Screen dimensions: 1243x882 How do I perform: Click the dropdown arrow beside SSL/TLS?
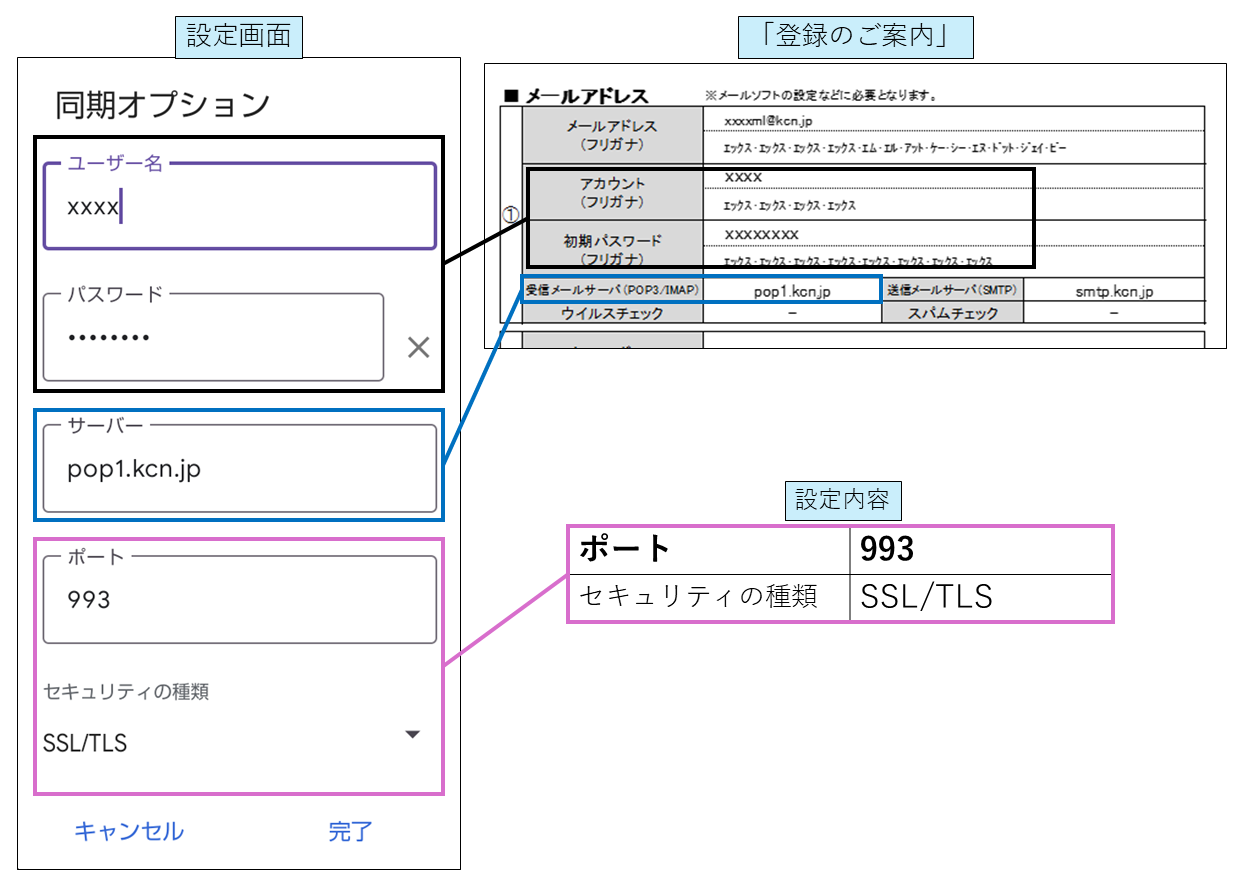coord(412,733)
